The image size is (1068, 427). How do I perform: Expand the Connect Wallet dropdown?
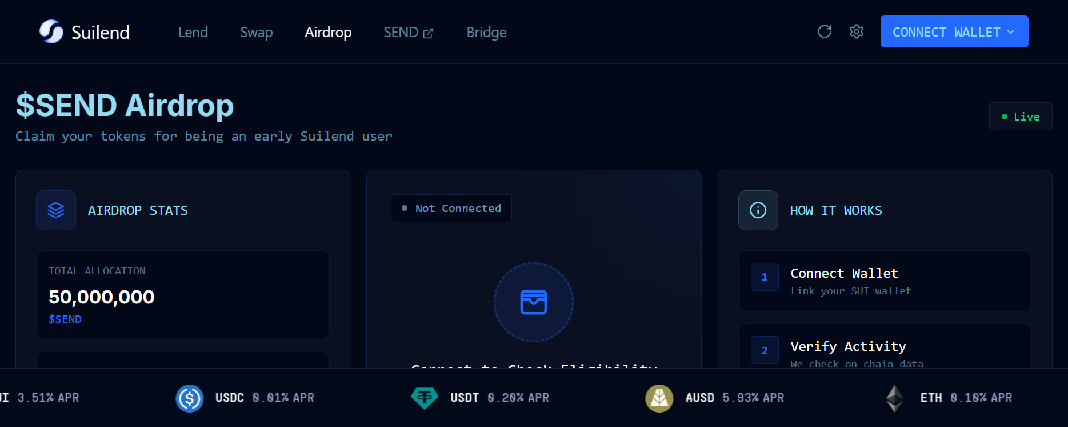click(954, 31)
